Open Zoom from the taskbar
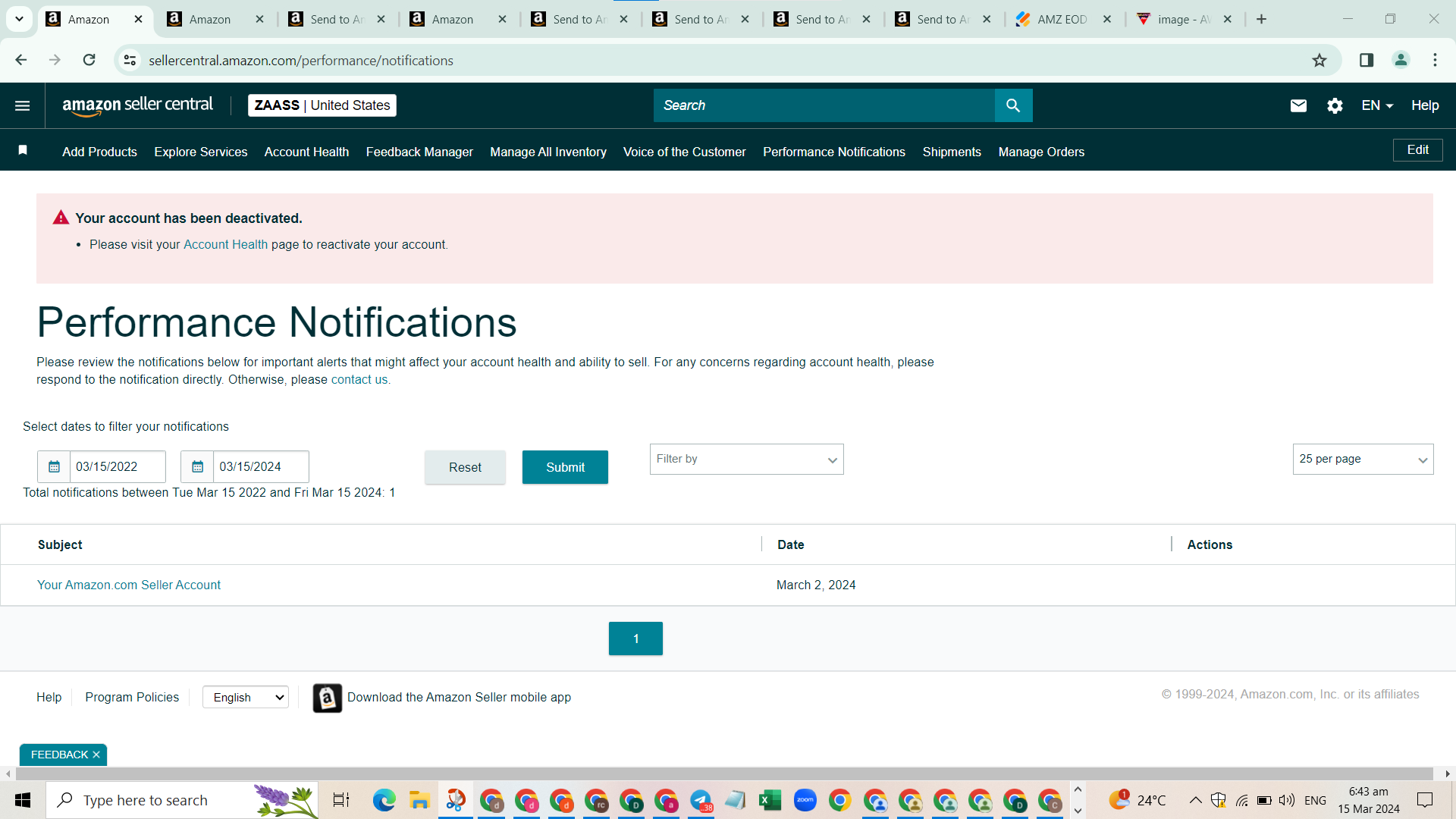Screen dimensions: 1456x819 (805, 800)
